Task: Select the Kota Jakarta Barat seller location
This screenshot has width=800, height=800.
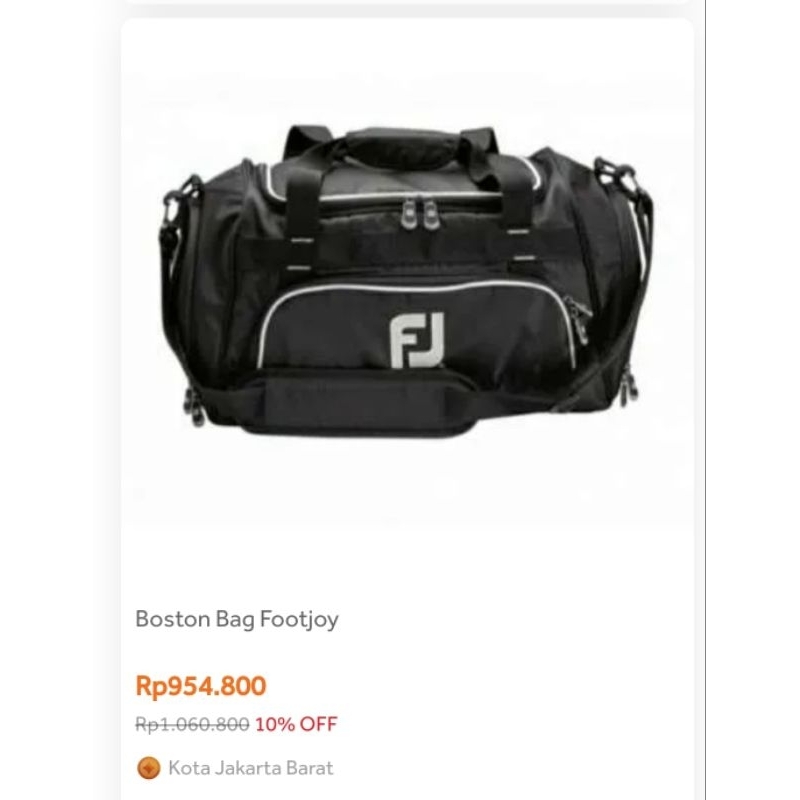Action: pos(251,768)
